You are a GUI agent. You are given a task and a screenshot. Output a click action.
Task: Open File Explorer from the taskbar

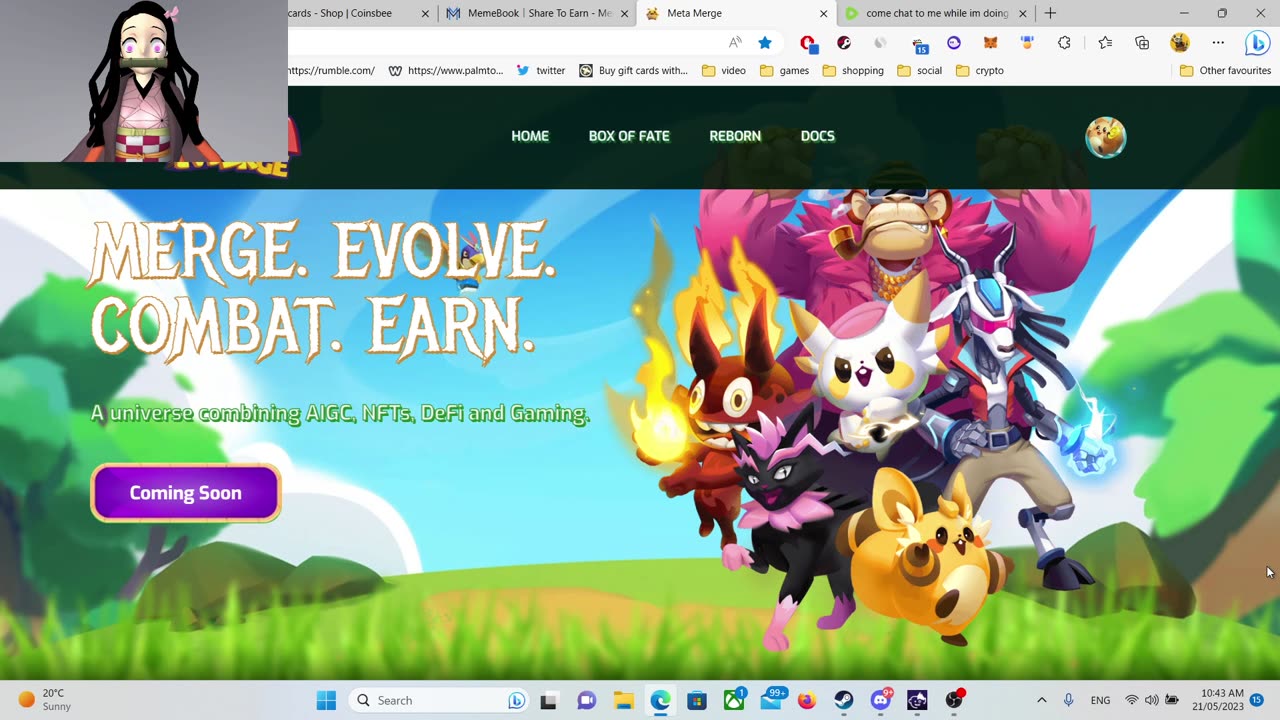[623, 700]
